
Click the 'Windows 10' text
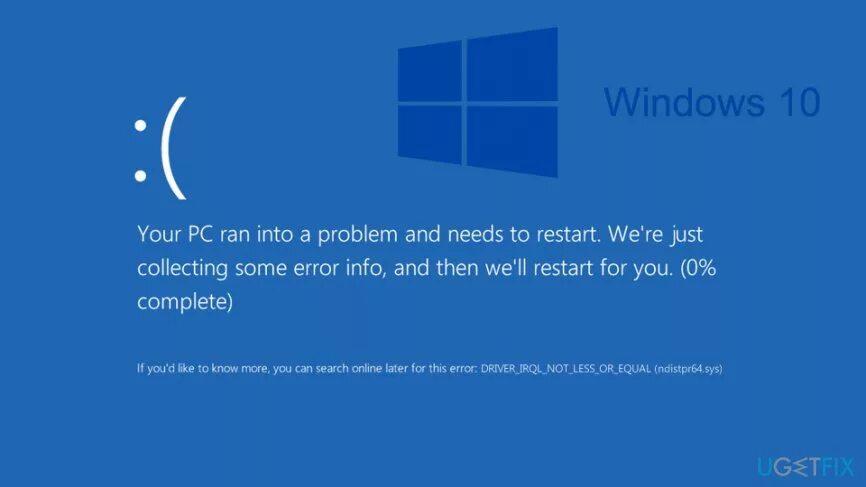point(712,102)
